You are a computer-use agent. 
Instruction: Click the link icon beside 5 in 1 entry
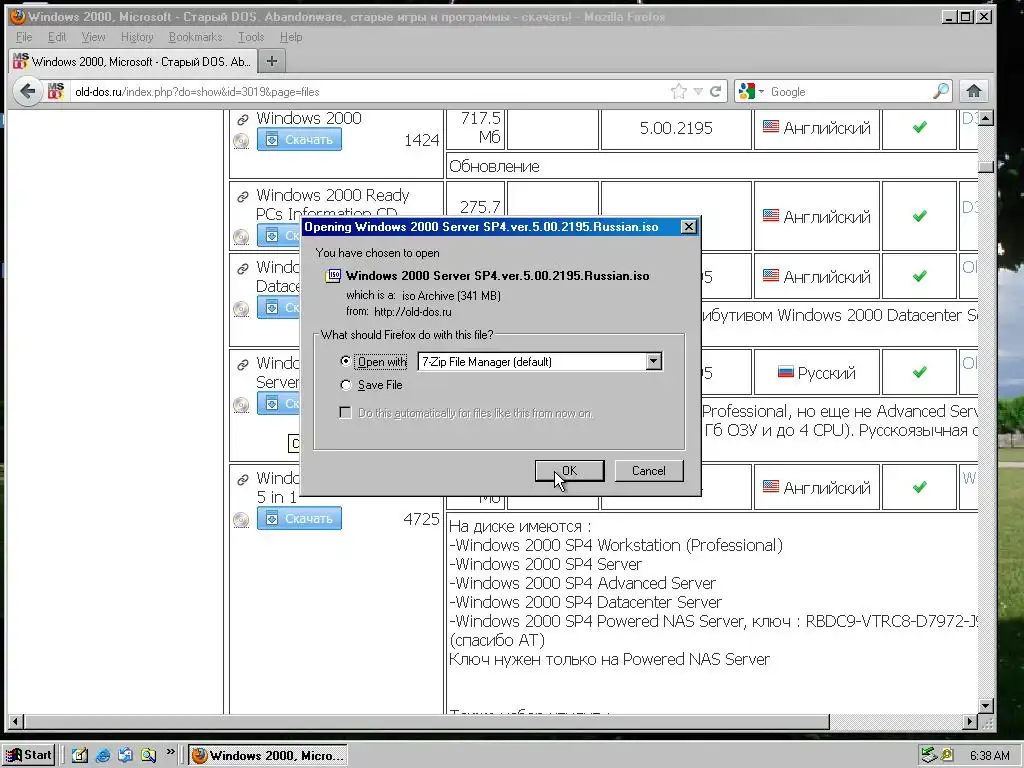[242, 480]
